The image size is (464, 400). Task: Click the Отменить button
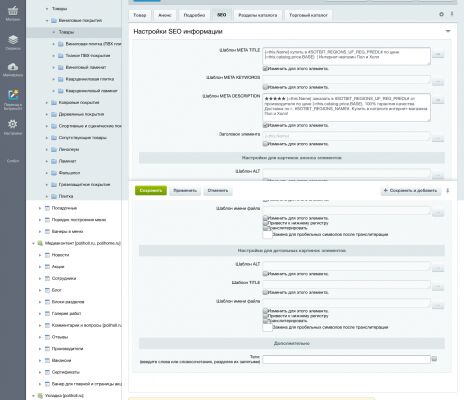click(218, 191)
